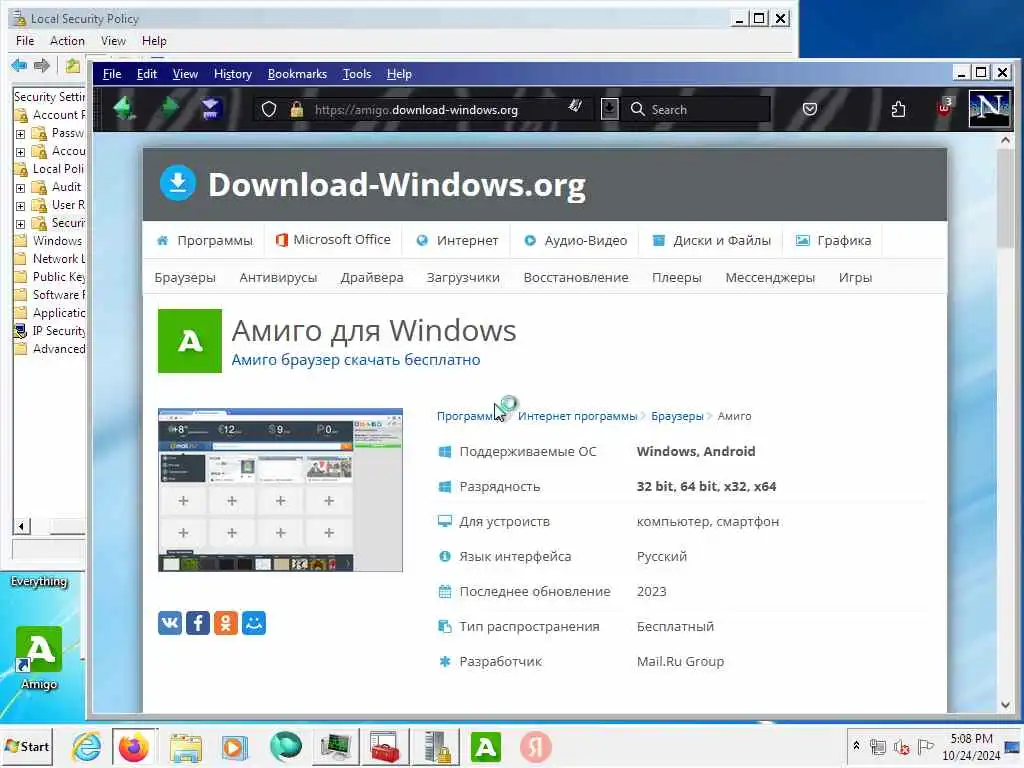Open the Аудио-Видео category
Image resolution: width=1024 pixels, height=768 pixels.
point(575,240)
